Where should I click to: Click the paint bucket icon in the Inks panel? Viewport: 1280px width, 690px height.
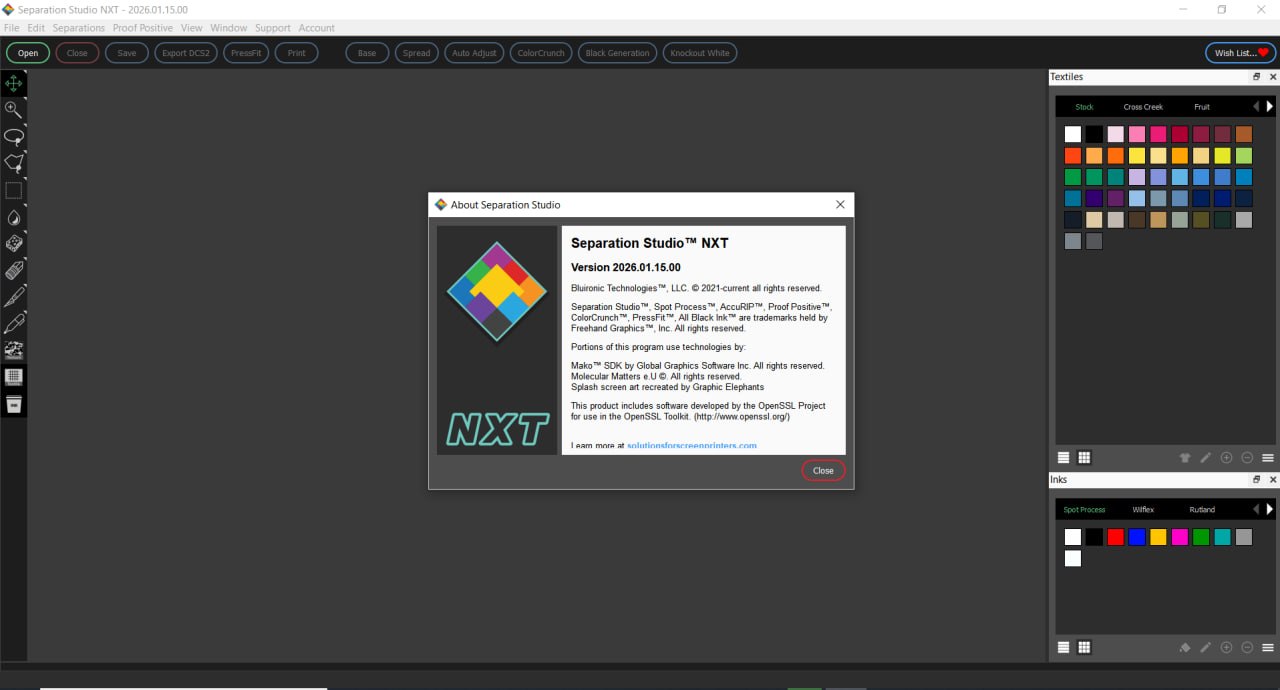click(1185, 648)
